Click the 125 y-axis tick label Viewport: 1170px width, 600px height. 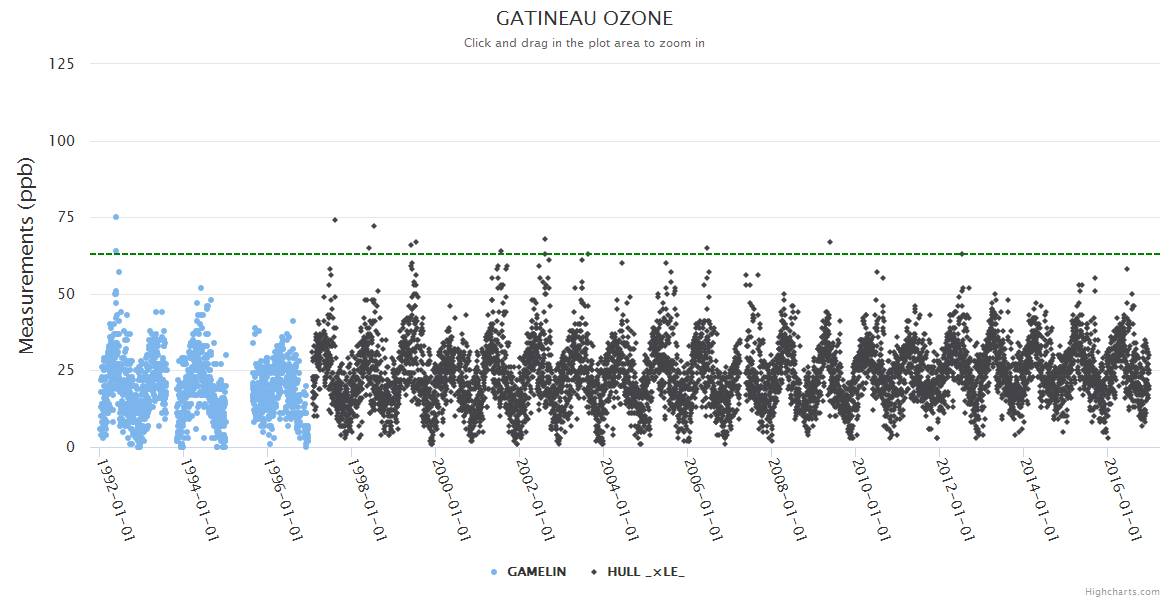[61, 64]
